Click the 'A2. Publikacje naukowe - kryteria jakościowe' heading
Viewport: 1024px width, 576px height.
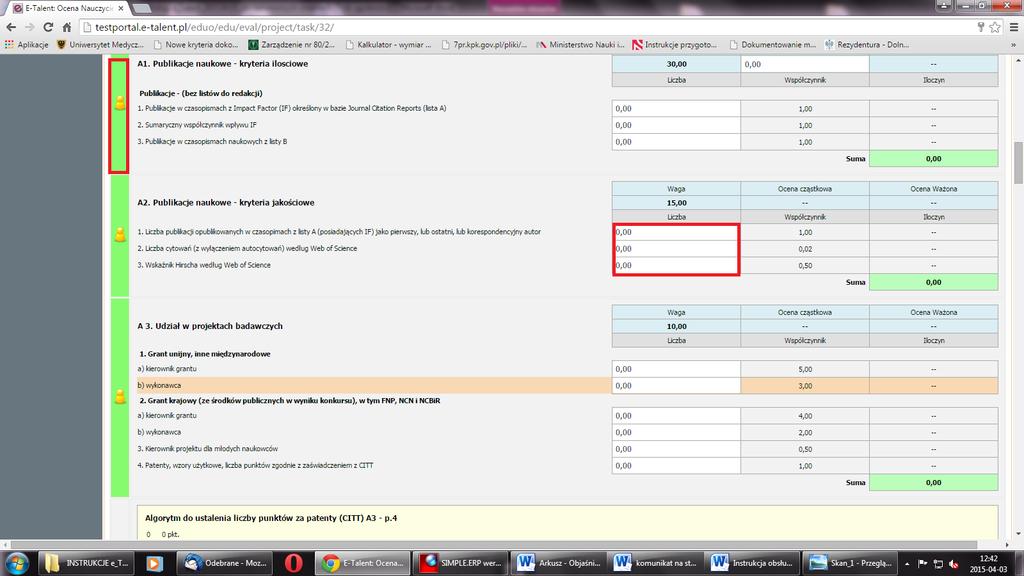point(226,202)
